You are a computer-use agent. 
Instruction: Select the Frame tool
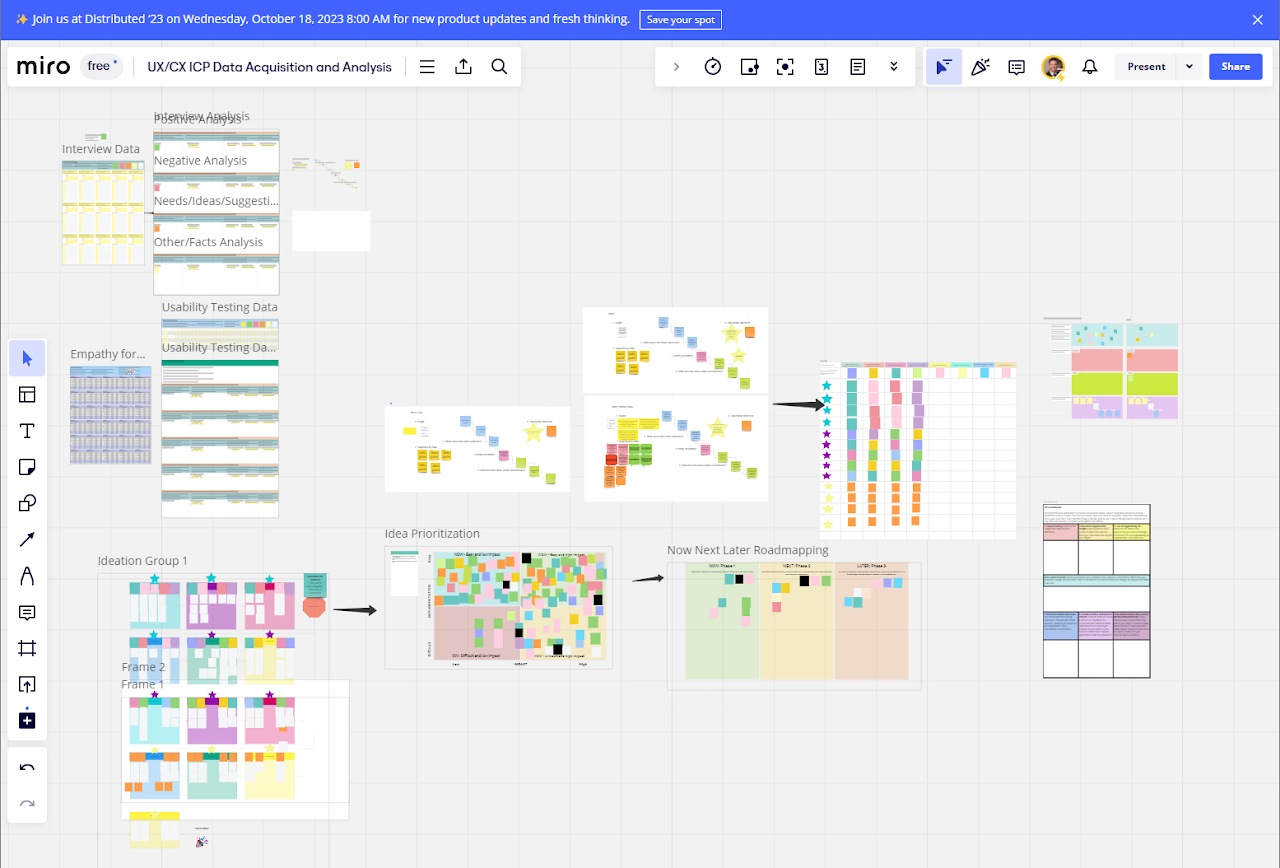click(27, 648)
